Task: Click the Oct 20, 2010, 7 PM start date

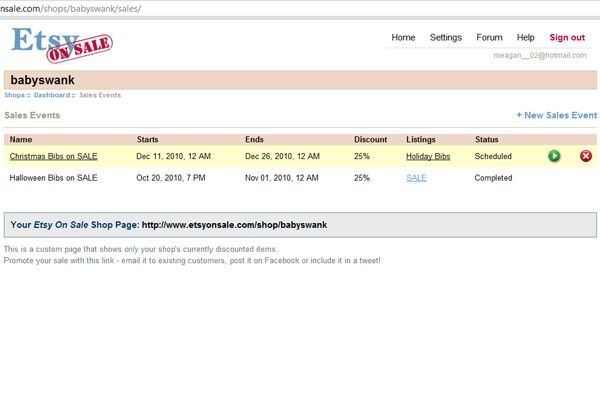Action: click(x=171, y=178)
